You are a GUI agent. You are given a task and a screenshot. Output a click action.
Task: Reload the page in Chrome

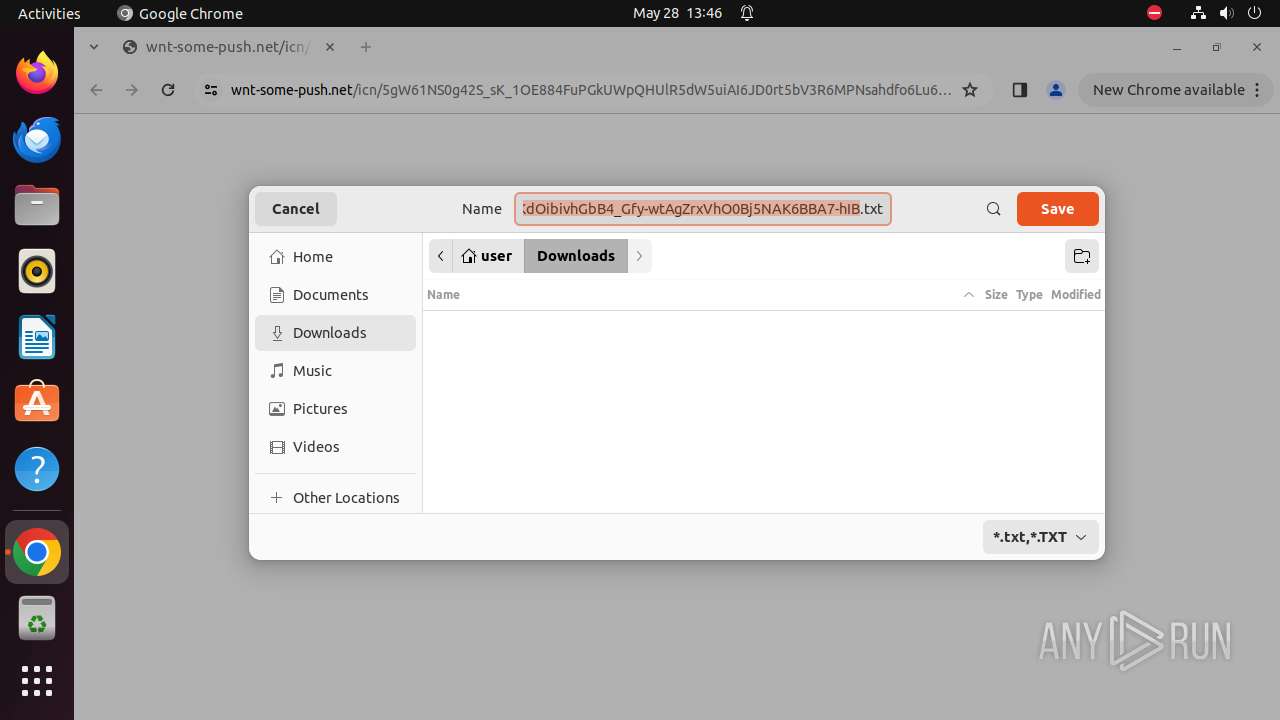click(x=168, y=90)
